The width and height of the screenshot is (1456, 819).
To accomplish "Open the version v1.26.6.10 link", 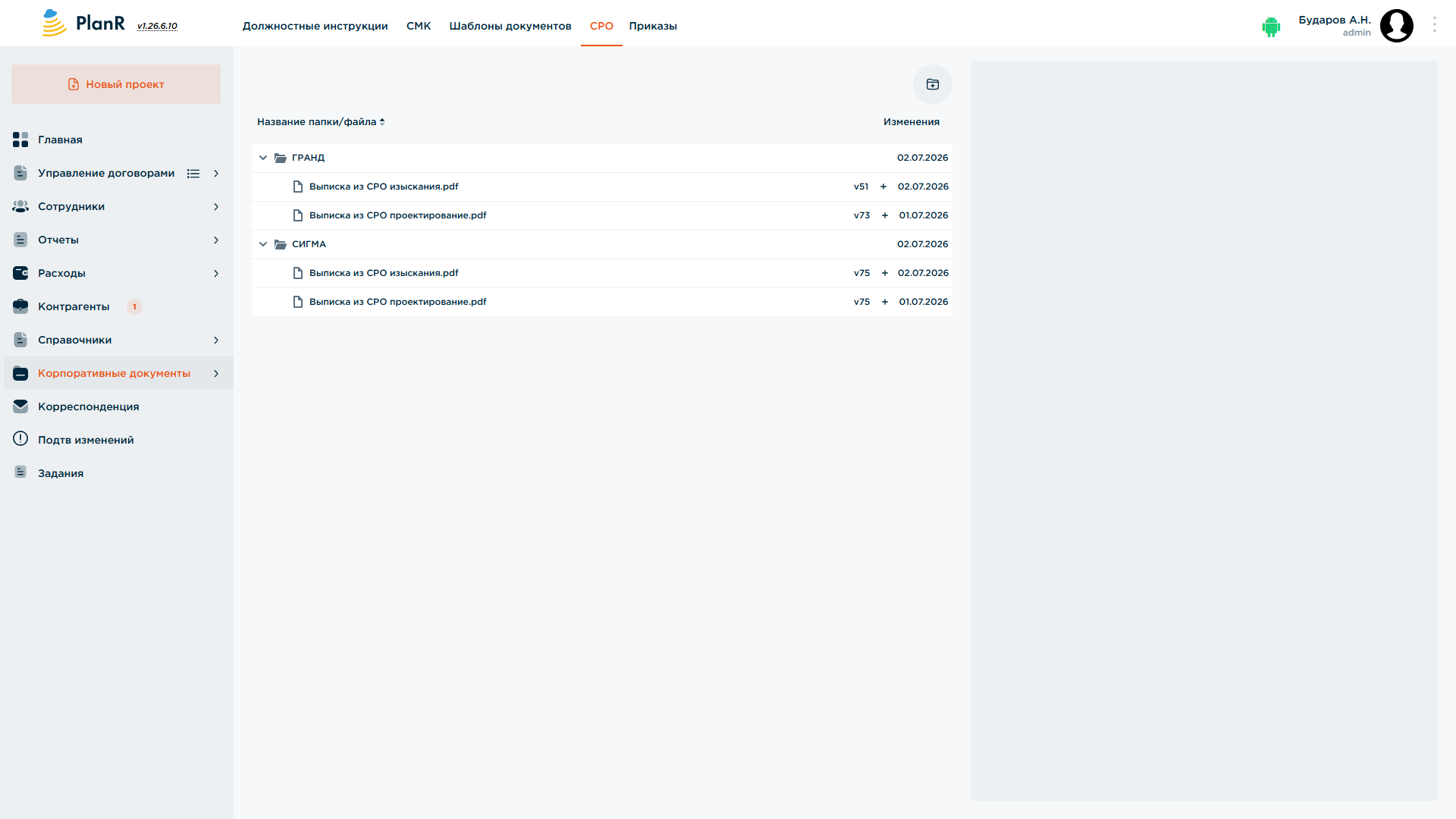I will pyautogui.click(x=157, y=26).
